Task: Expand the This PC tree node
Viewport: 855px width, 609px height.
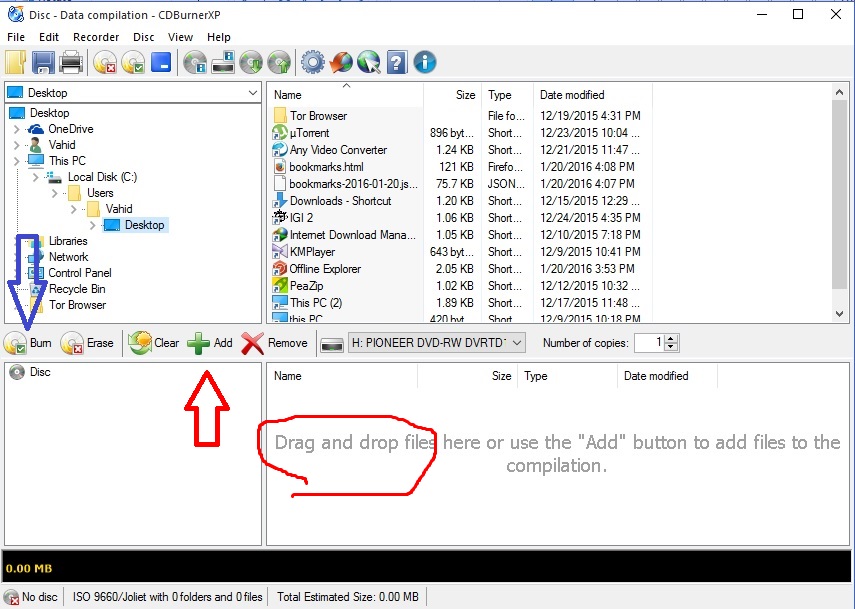Action: [x=16, y=161]
